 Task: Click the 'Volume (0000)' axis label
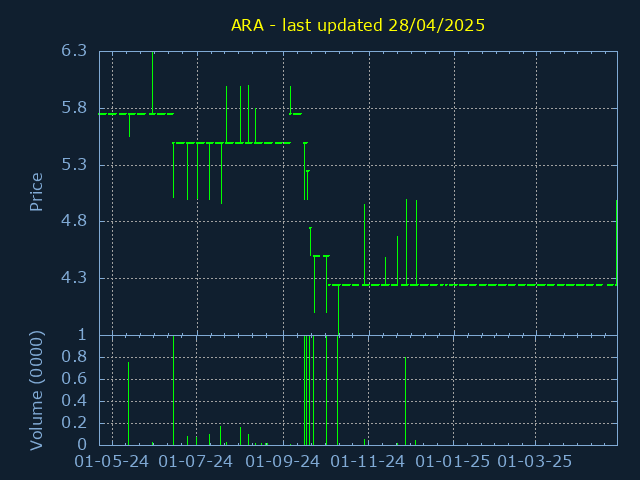[x=36, y=391]
